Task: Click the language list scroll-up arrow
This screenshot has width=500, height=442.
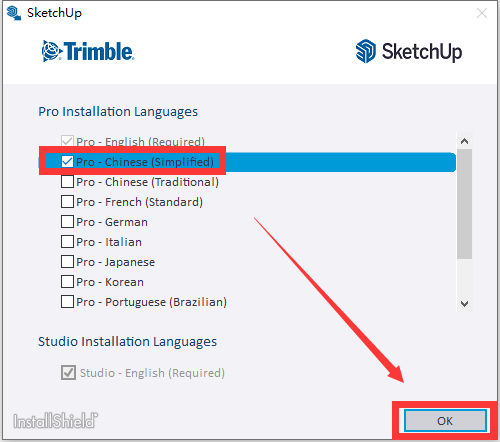Action: click(464, 141)
